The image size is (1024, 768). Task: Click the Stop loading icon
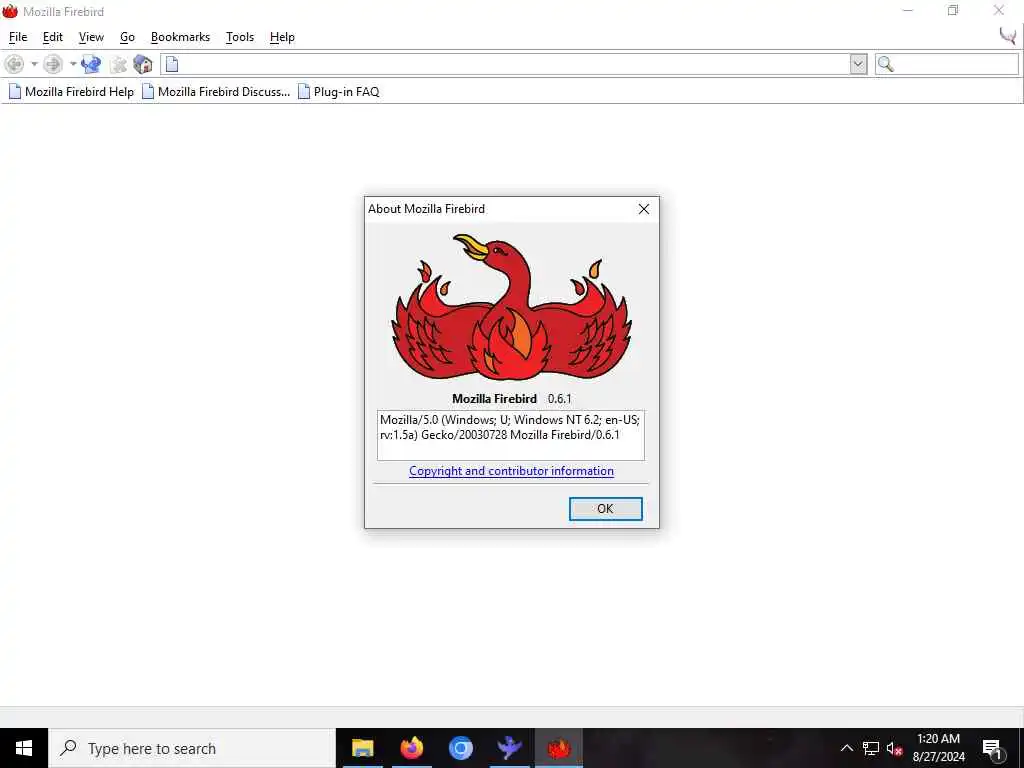point(118,64)
